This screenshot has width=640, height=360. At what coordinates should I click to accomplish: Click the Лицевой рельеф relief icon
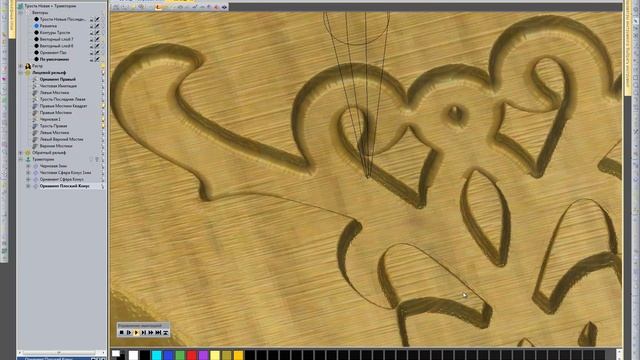(x=28, y=72)
